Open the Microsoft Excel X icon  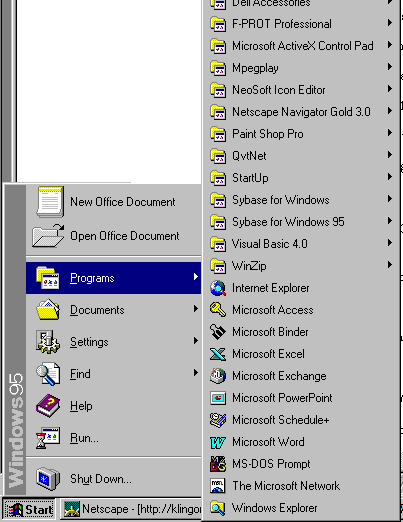coord(218,354)
